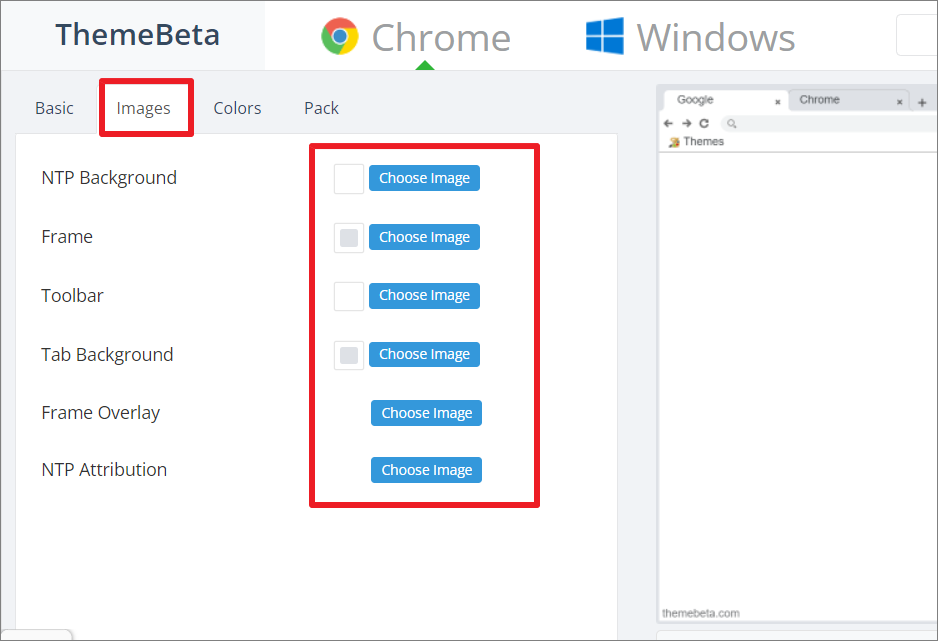Open the Windows section heading
This screenshot has width=938, height=641.
tap(715, 38)
